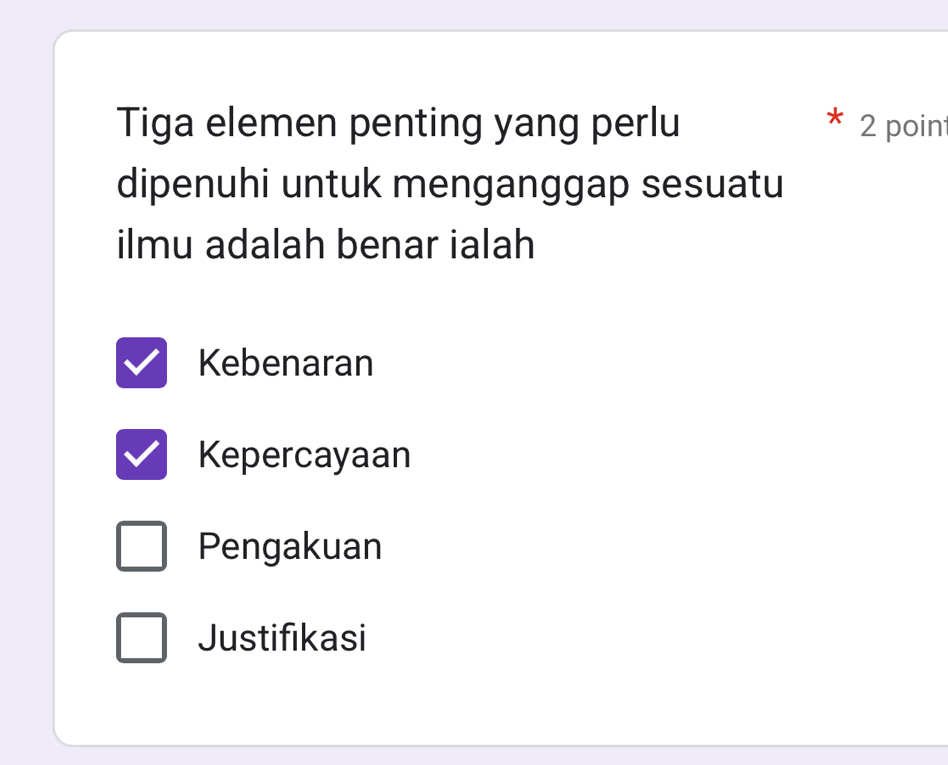Tick the Pengakuan checkbox
Viewport: 948px width, 765px height.
pyautogui.click(x=141, y=546)
